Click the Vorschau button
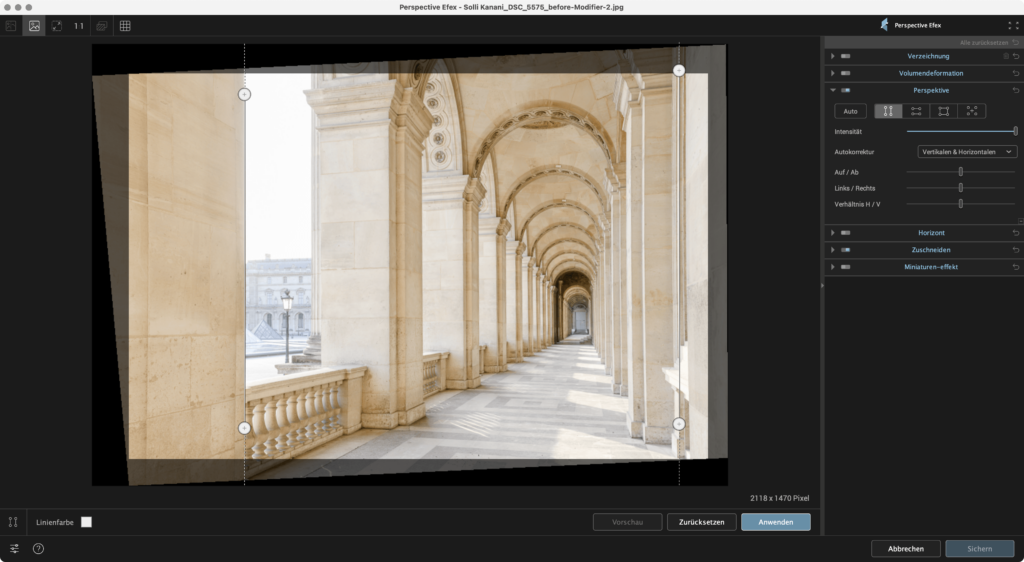Image resolution: width=1024 pixels, height=562 pixels. [x=628, y=522]
